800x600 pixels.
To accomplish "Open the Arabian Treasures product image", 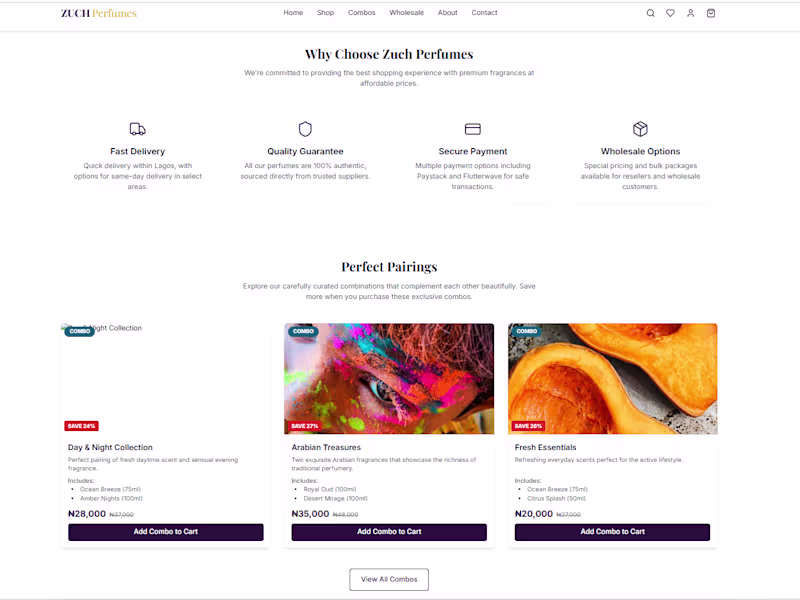I will coord(389,378).
